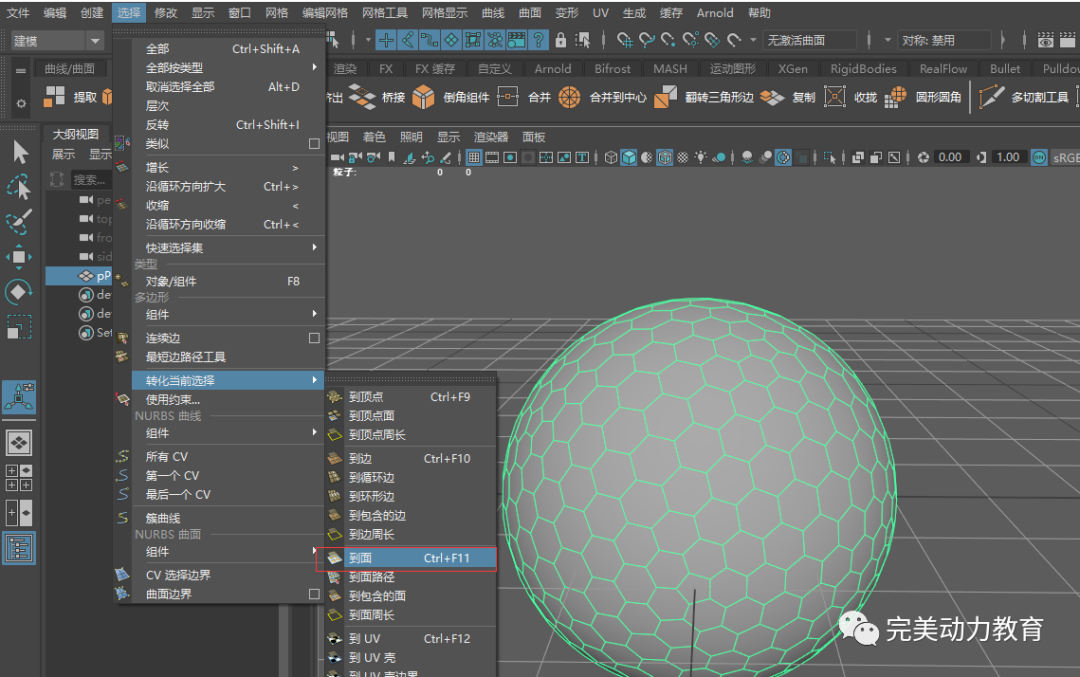Viewport: 1080px width, 677px height.
Task: Open option box for 连续边 menu item
Action: [x=314, y=339]
